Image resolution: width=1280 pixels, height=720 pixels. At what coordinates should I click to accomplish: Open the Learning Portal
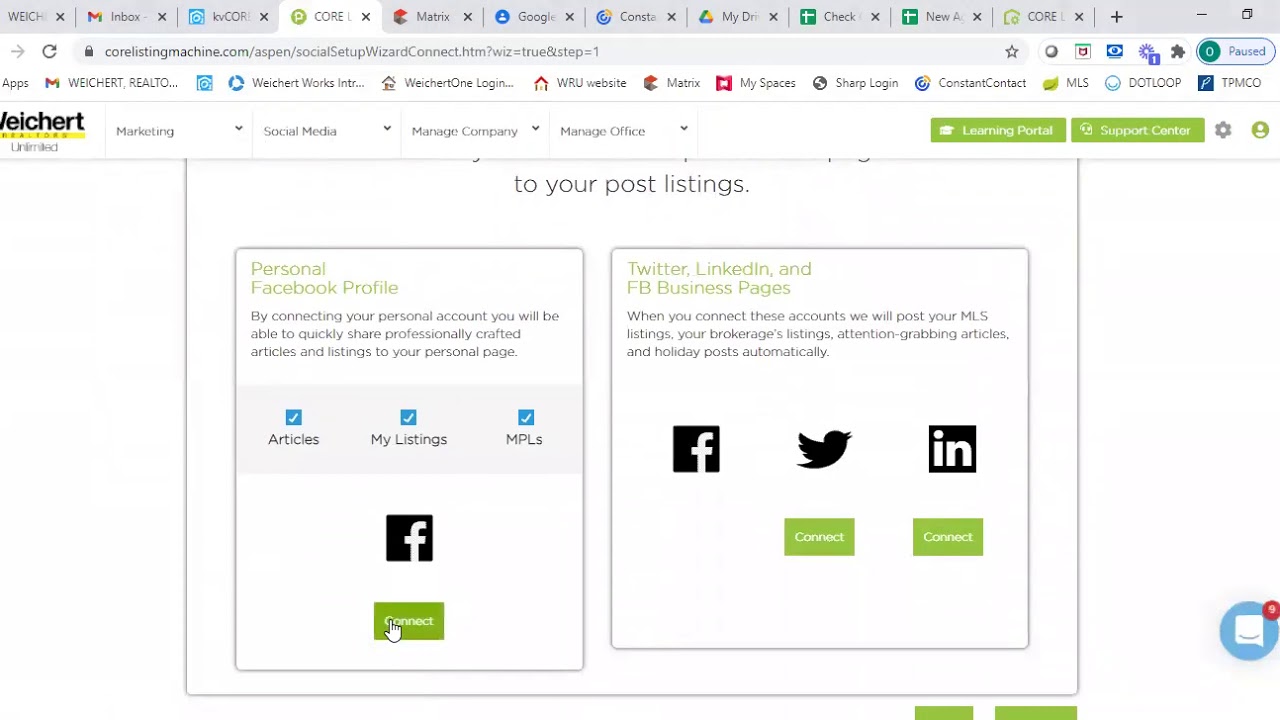[998, 130]
